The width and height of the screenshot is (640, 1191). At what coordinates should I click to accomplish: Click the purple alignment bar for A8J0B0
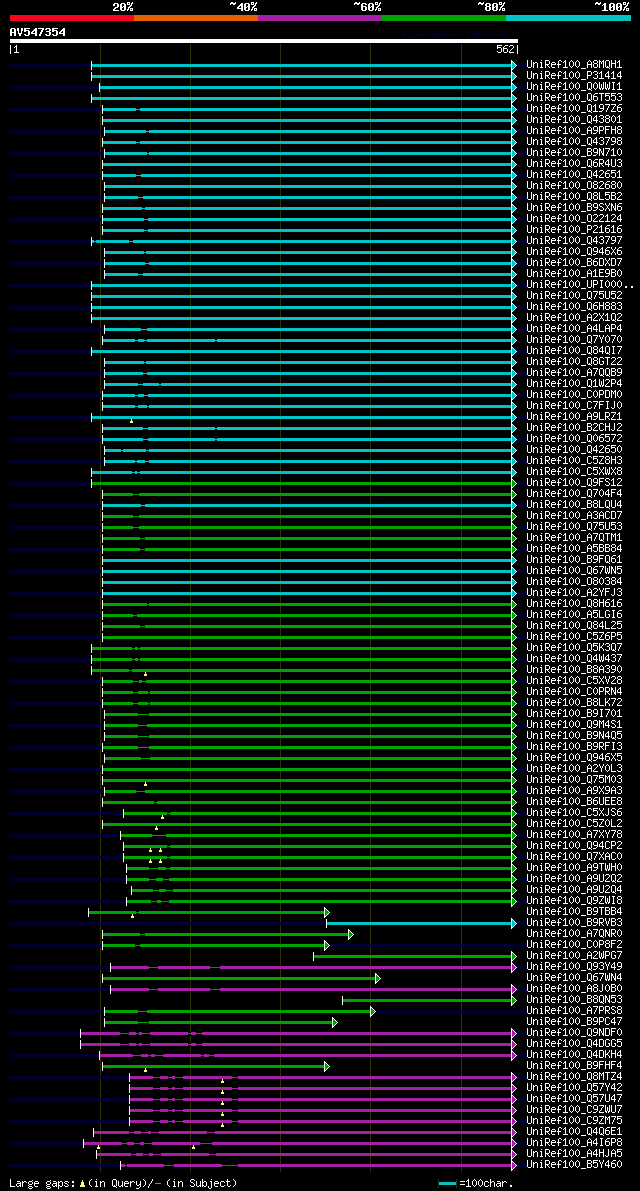point(314,990)
